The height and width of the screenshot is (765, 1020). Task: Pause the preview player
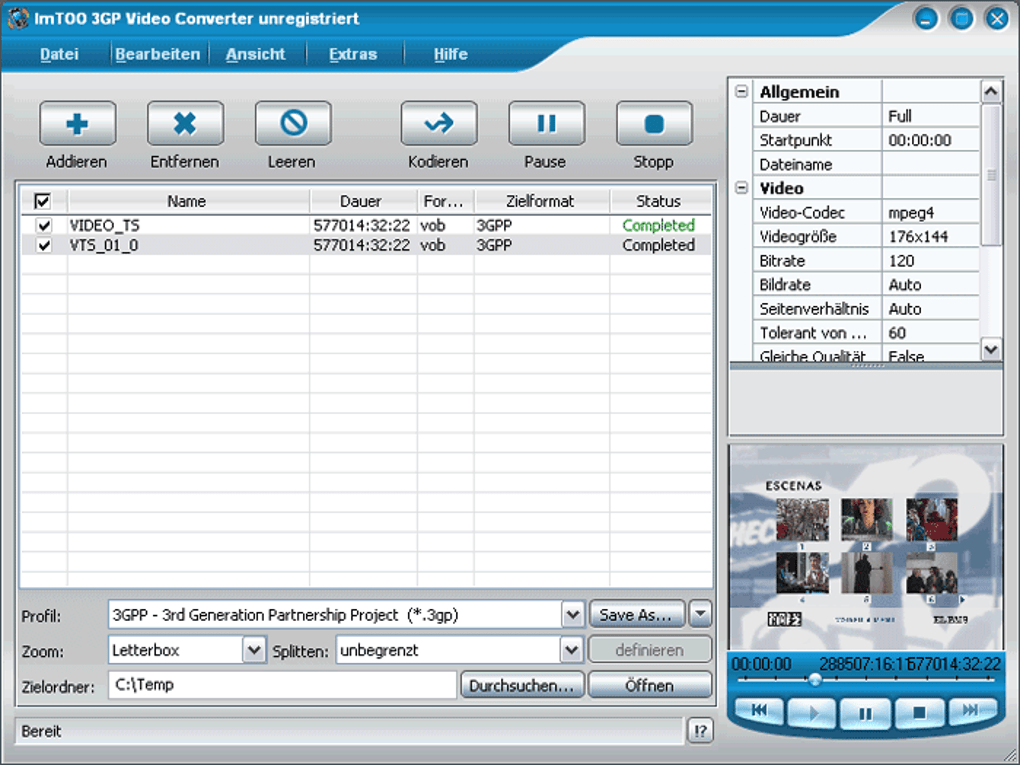point(866,714)
